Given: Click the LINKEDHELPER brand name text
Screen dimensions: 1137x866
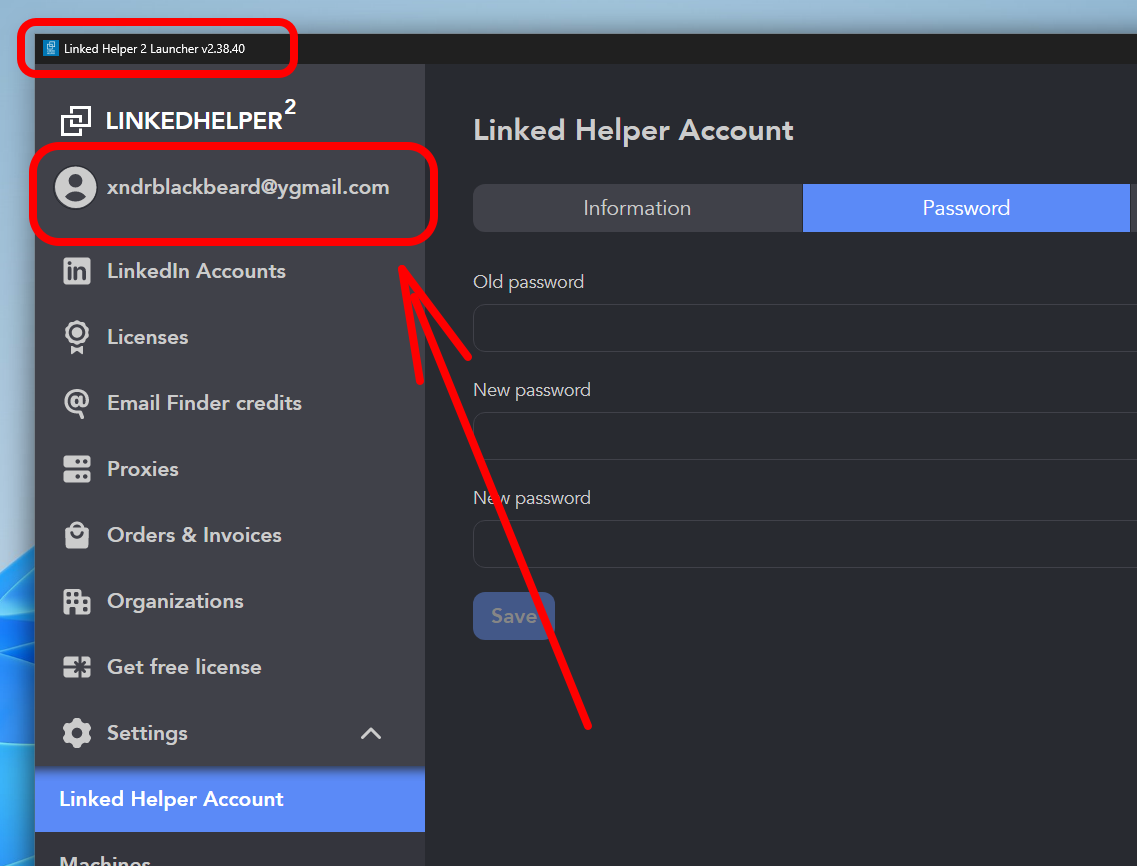Looking at the screenshot, I should 194,120.
